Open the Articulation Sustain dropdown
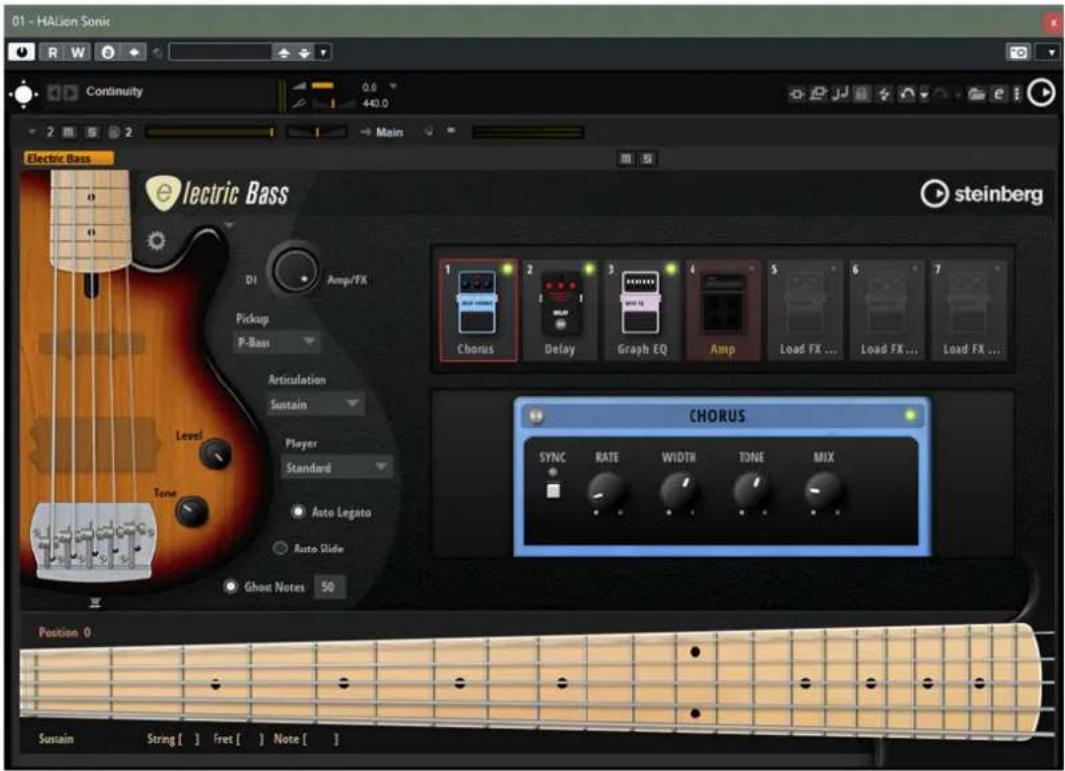Viewport: 1065px width, 771px height. pos(314,404)
